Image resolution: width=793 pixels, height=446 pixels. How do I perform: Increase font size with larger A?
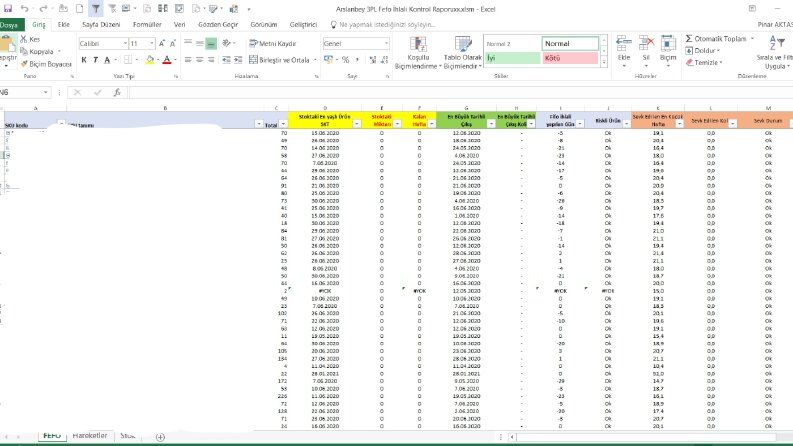point(162,43)
